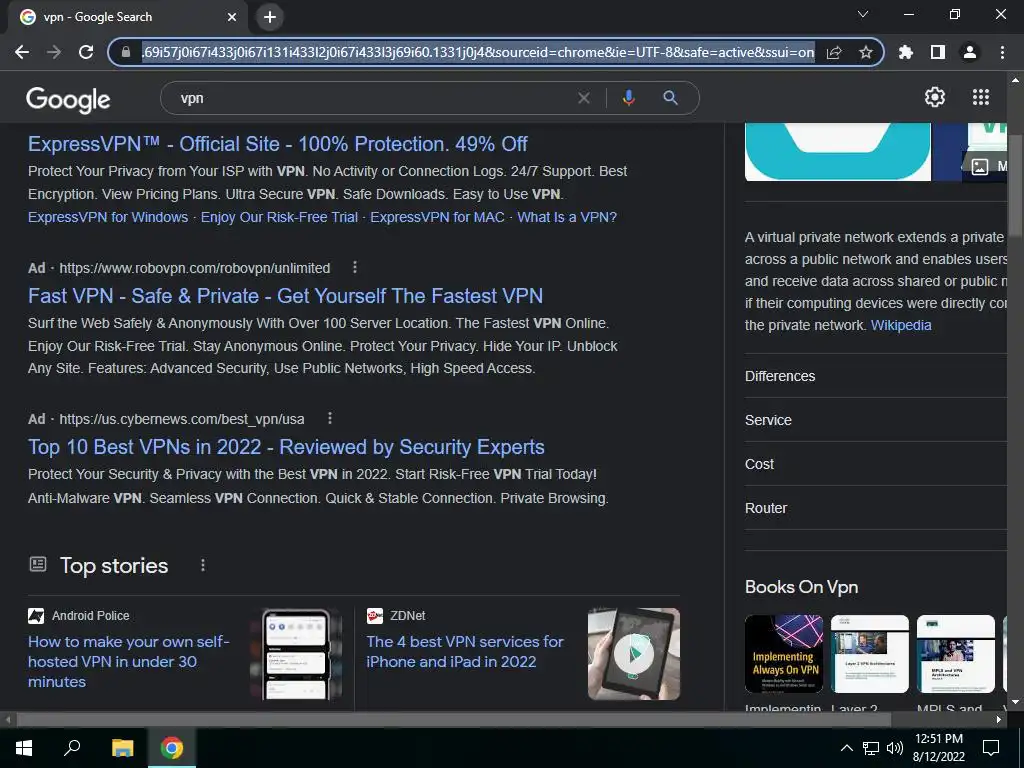The height and width of the screenshot is (768, 1024).
Task: Open the Chrome profile avatar
Action: [970, 52]
